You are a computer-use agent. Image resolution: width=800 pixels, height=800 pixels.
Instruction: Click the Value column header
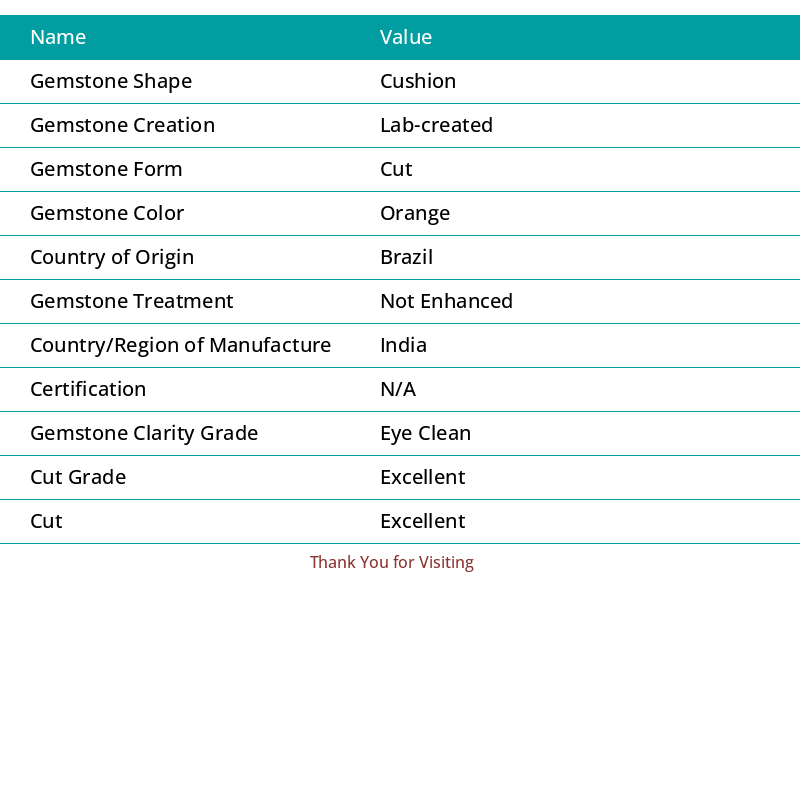[x=406, y=37]
